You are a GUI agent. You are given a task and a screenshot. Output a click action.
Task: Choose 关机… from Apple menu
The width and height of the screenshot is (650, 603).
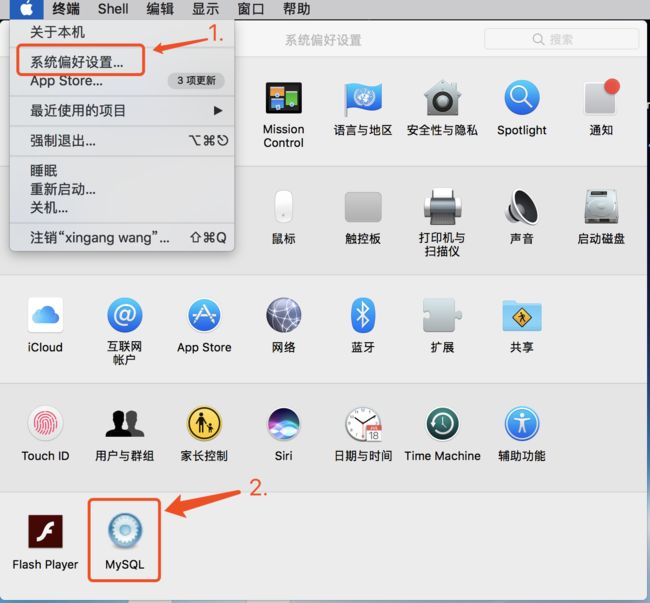coord(122,208)
